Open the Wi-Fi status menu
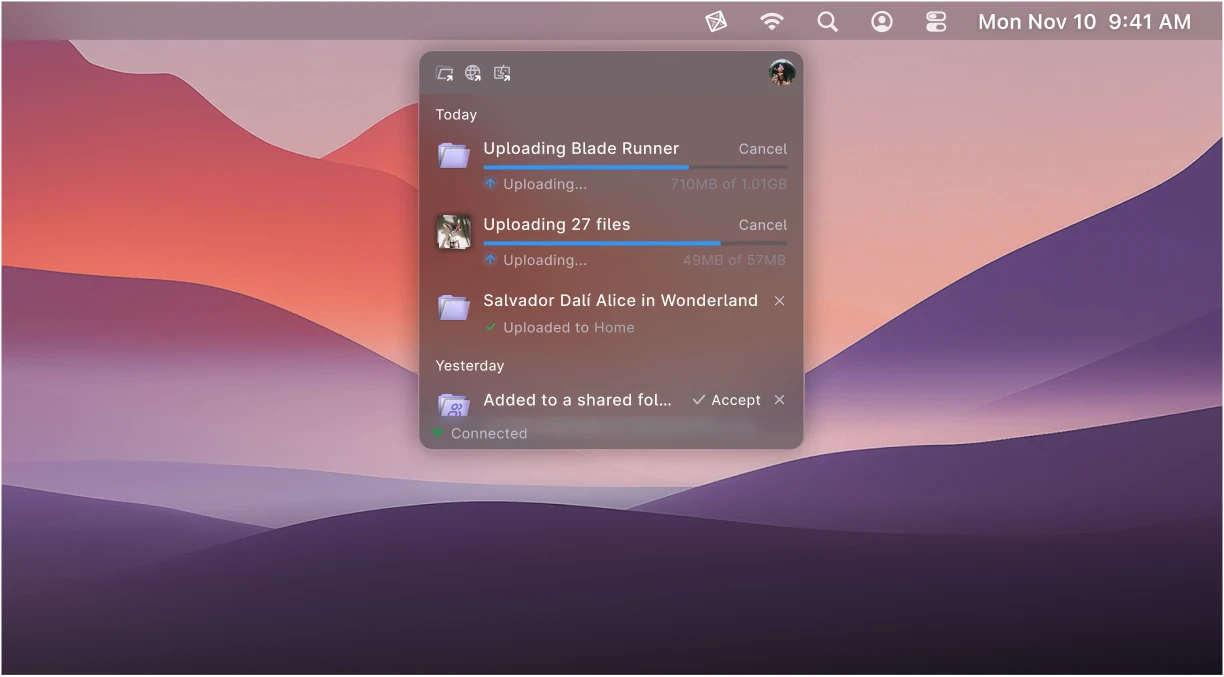The width and height of the screenshot is (1224, 677). pyautogui.click(x=771, y=21)
